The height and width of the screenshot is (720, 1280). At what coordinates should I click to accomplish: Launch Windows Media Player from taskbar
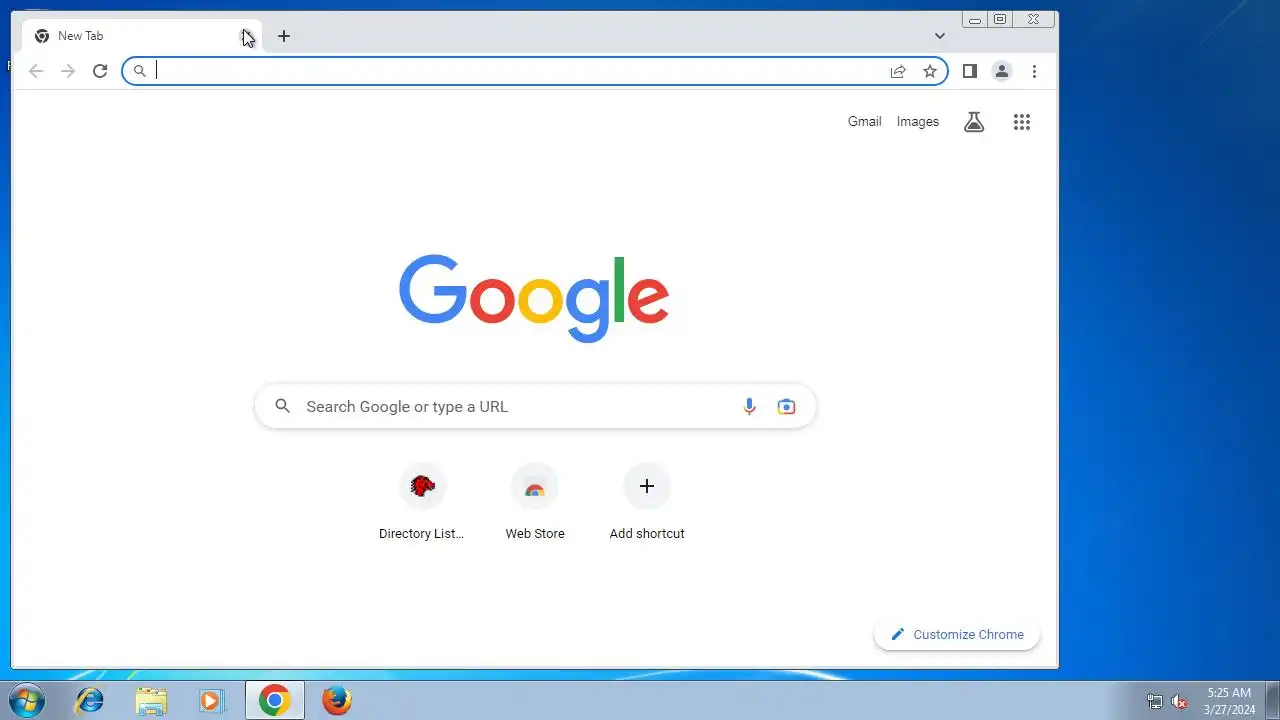tap(212, 701)
